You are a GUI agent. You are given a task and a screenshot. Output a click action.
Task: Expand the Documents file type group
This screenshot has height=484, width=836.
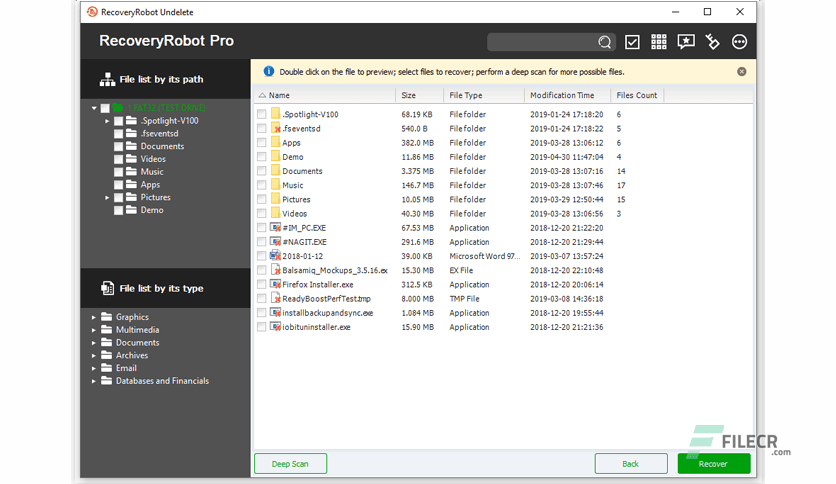coord(94,343)
